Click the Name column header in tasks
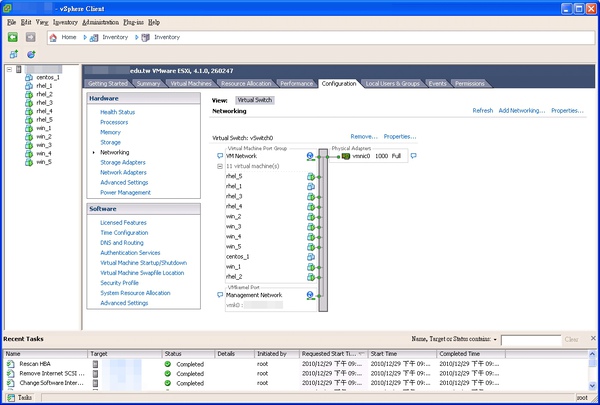 tap(45, 354)
